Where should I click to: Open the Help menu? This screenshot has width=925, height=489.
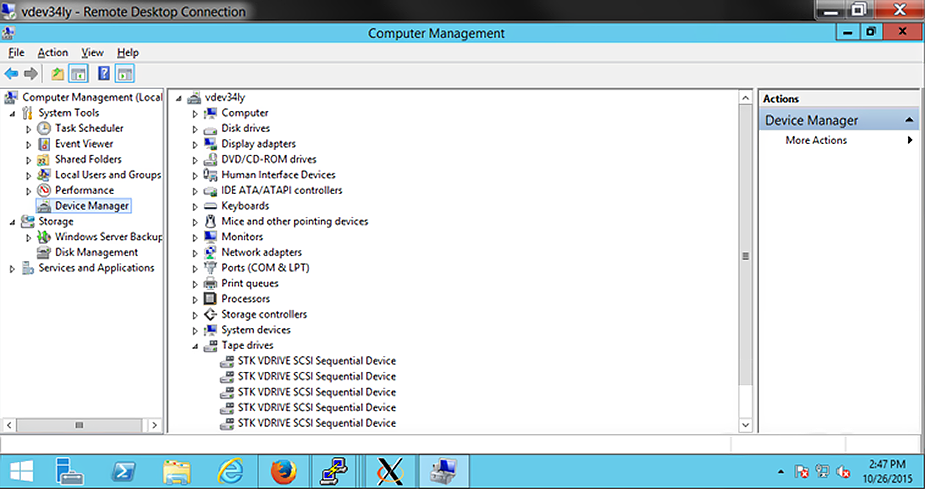pos(127,52)
